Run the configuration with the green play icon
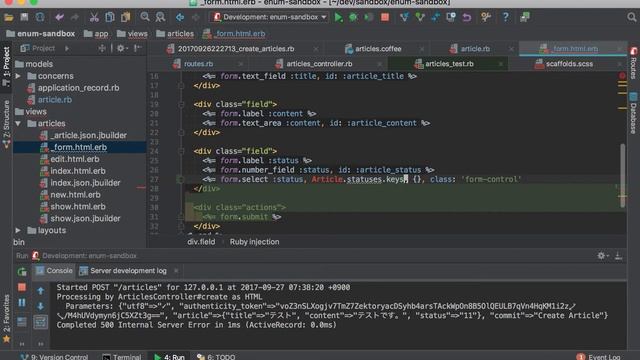The image size is (640, 360). tap(338, 17)
